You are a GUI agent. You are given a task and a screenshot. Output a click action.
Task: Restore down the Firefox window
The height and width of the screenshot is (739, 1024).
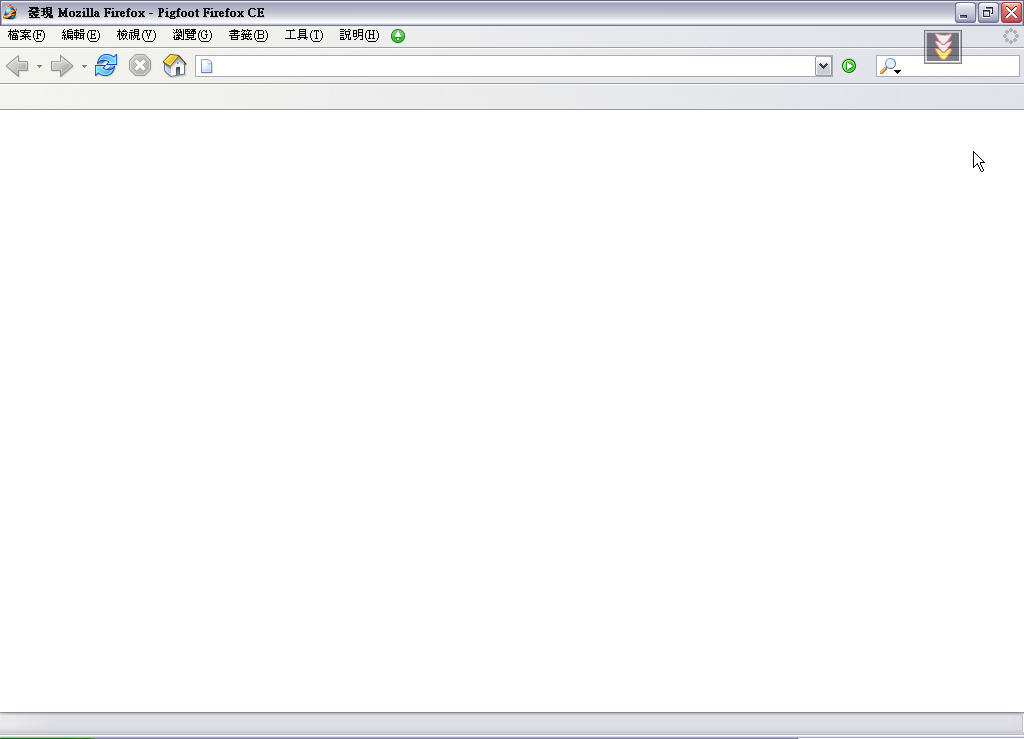pyautogui.click(x=987, y=12)
